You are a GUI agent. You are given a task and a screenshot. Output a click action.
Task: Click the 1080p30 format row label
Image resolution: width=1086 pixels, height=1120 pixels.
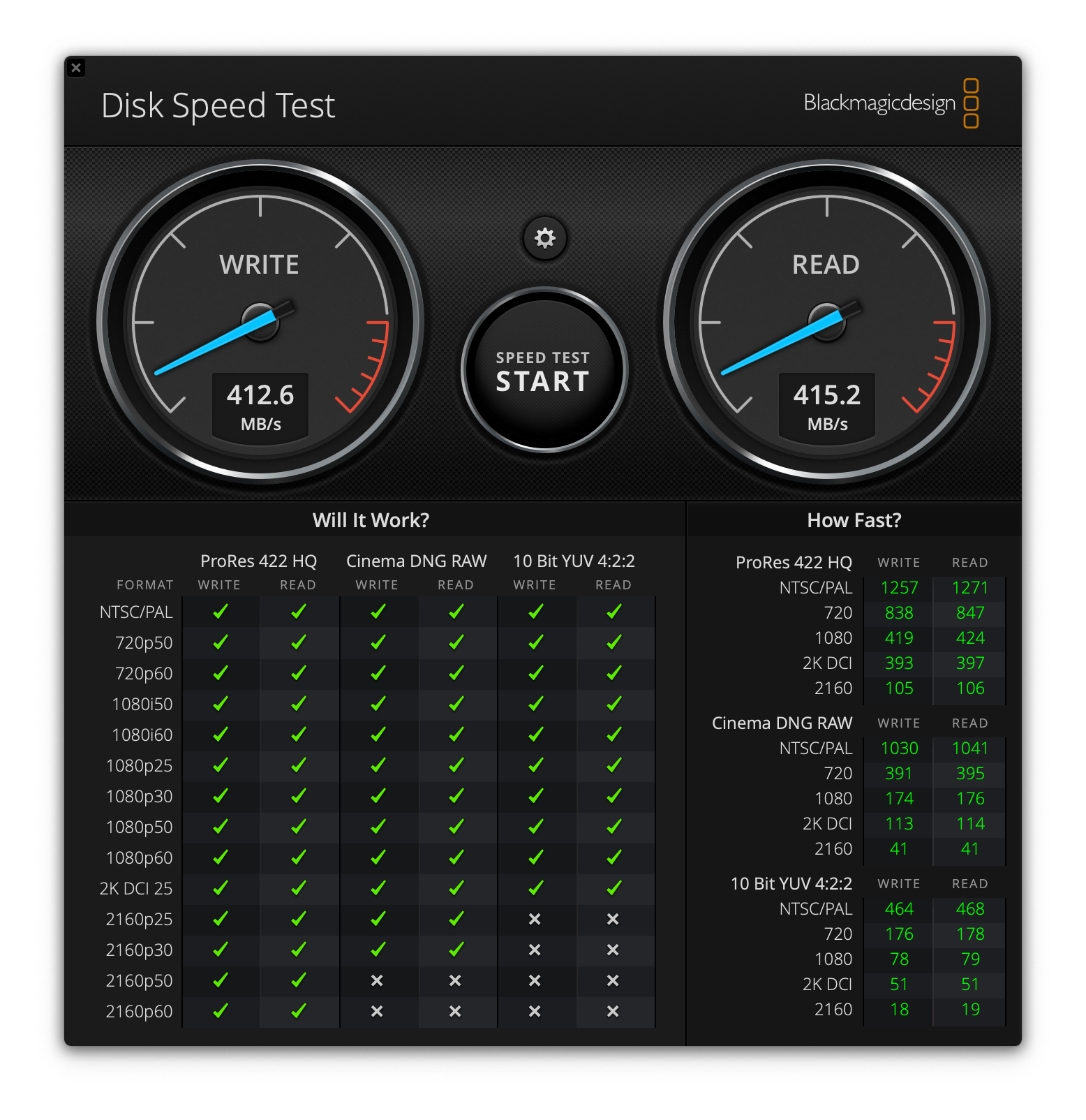point(139,796)
